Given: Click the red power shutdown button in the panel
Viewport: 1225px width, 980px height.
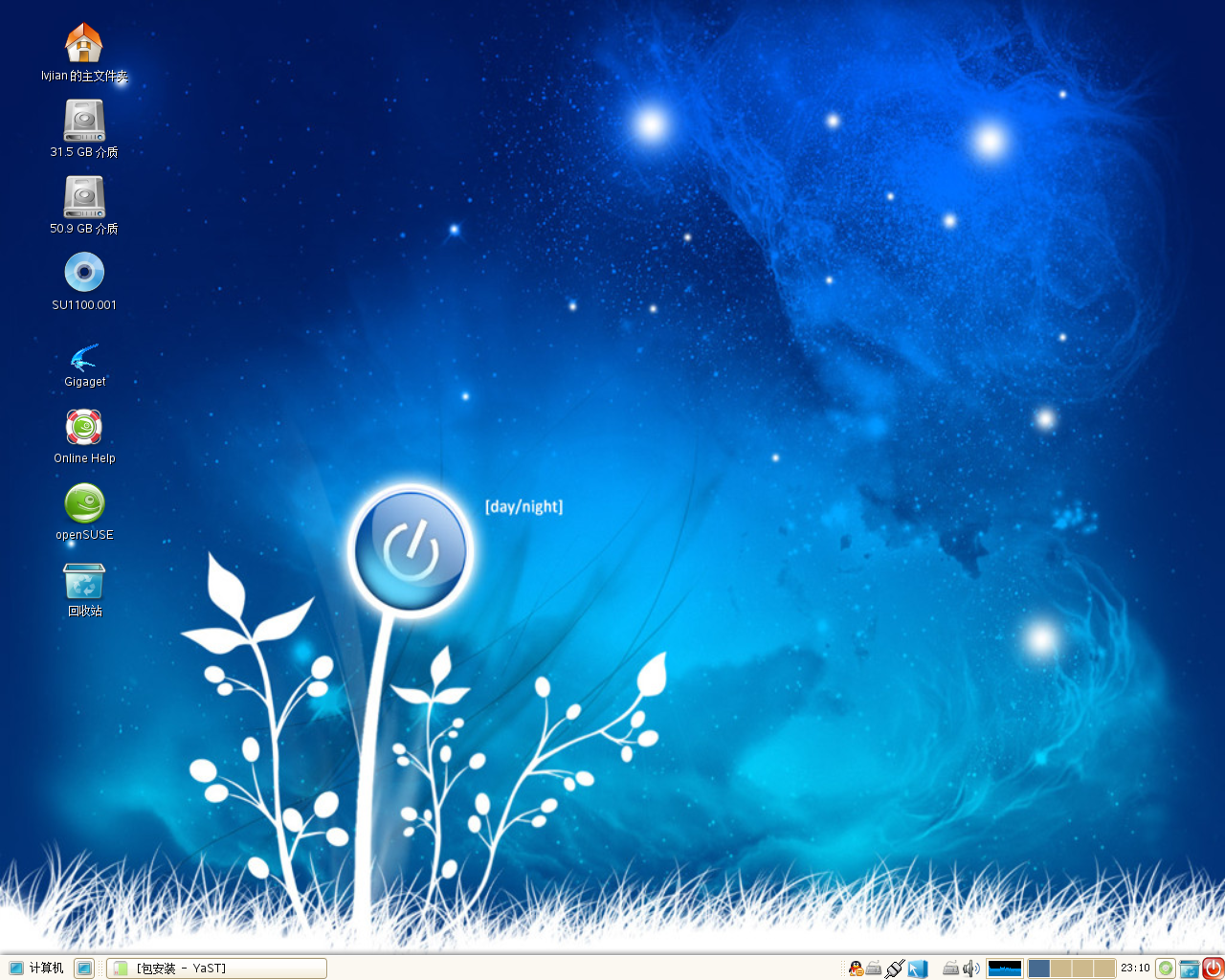Looking at the screenshot, I should click(x=1213, y=969).
